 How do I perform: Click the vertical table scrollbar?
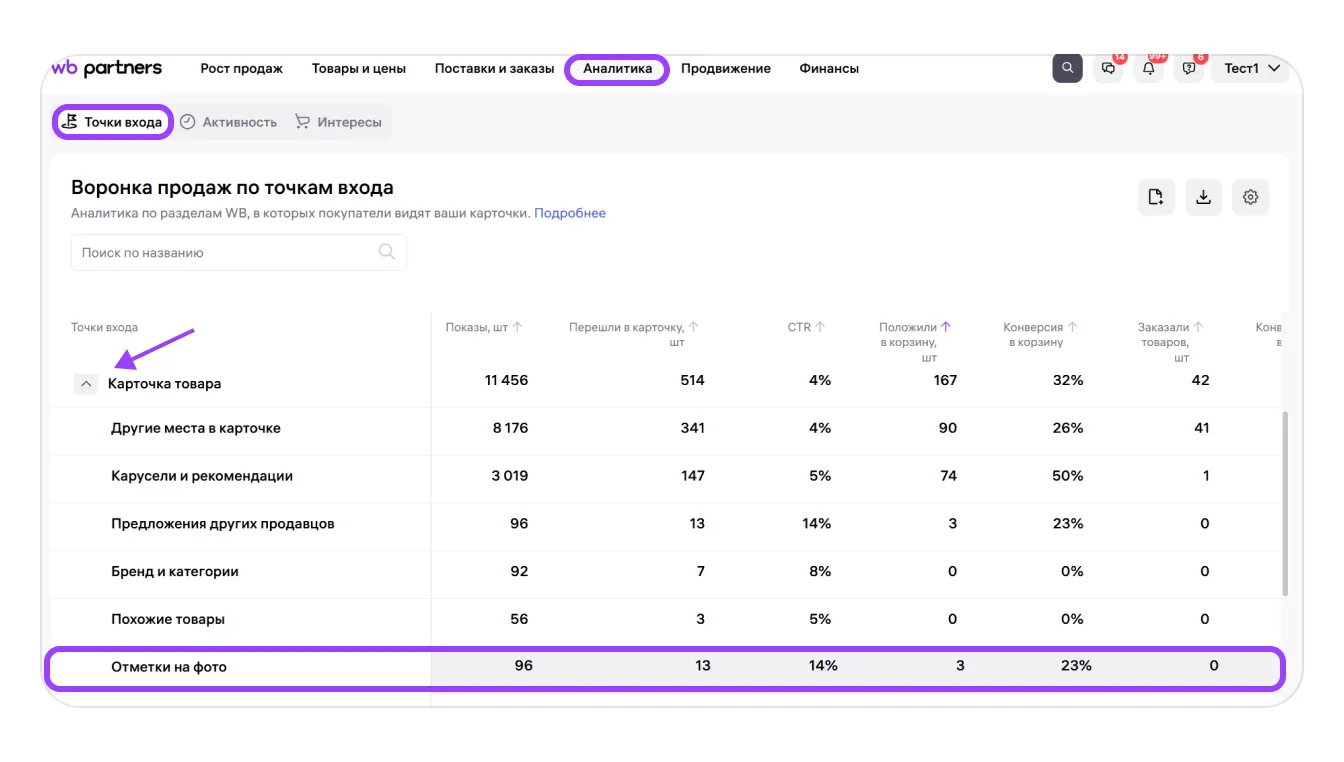[1285, 500]
